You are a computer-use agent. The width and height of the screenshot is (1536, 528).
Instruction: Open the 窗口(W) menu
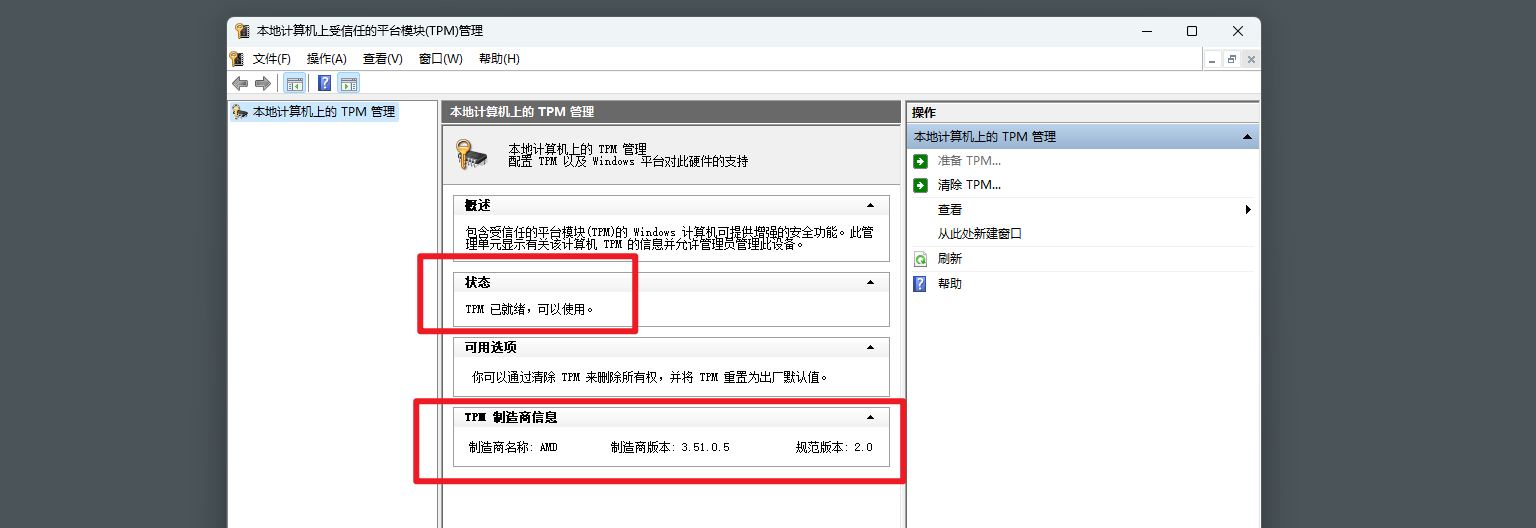coord(440,59)
